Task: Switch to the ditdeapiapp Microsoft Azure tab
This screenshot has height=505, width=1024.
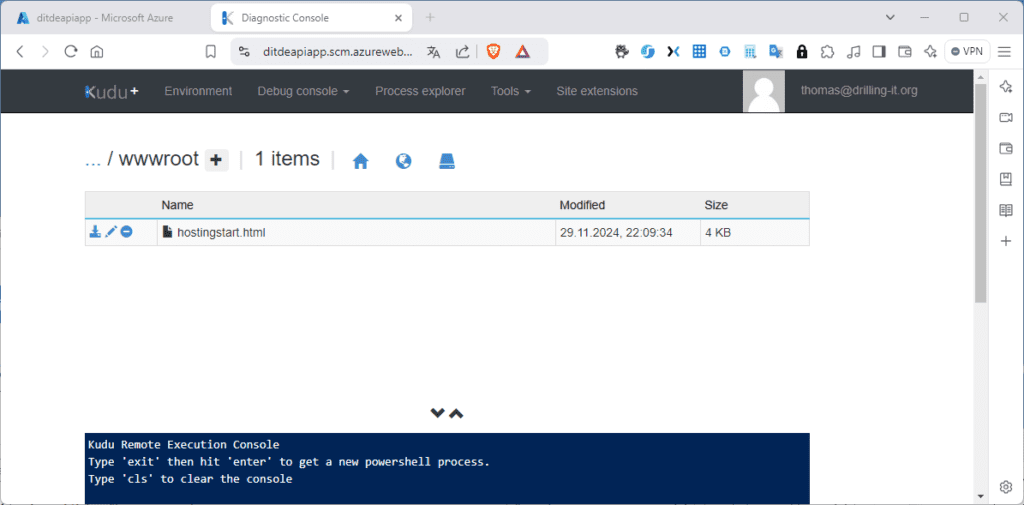Action: 104,18
